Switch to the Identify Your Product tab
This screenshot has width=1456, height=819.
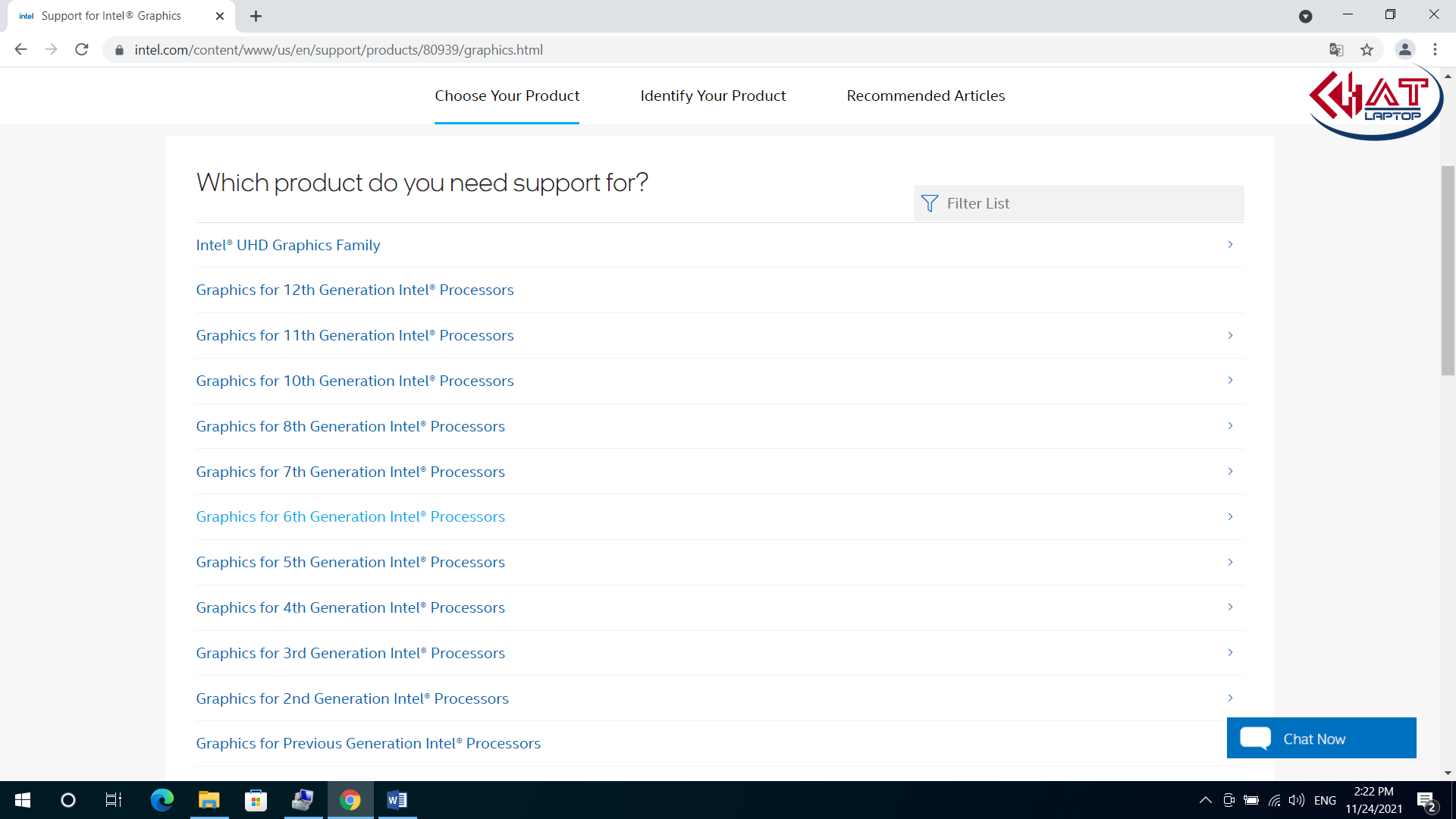coord(713,96)
